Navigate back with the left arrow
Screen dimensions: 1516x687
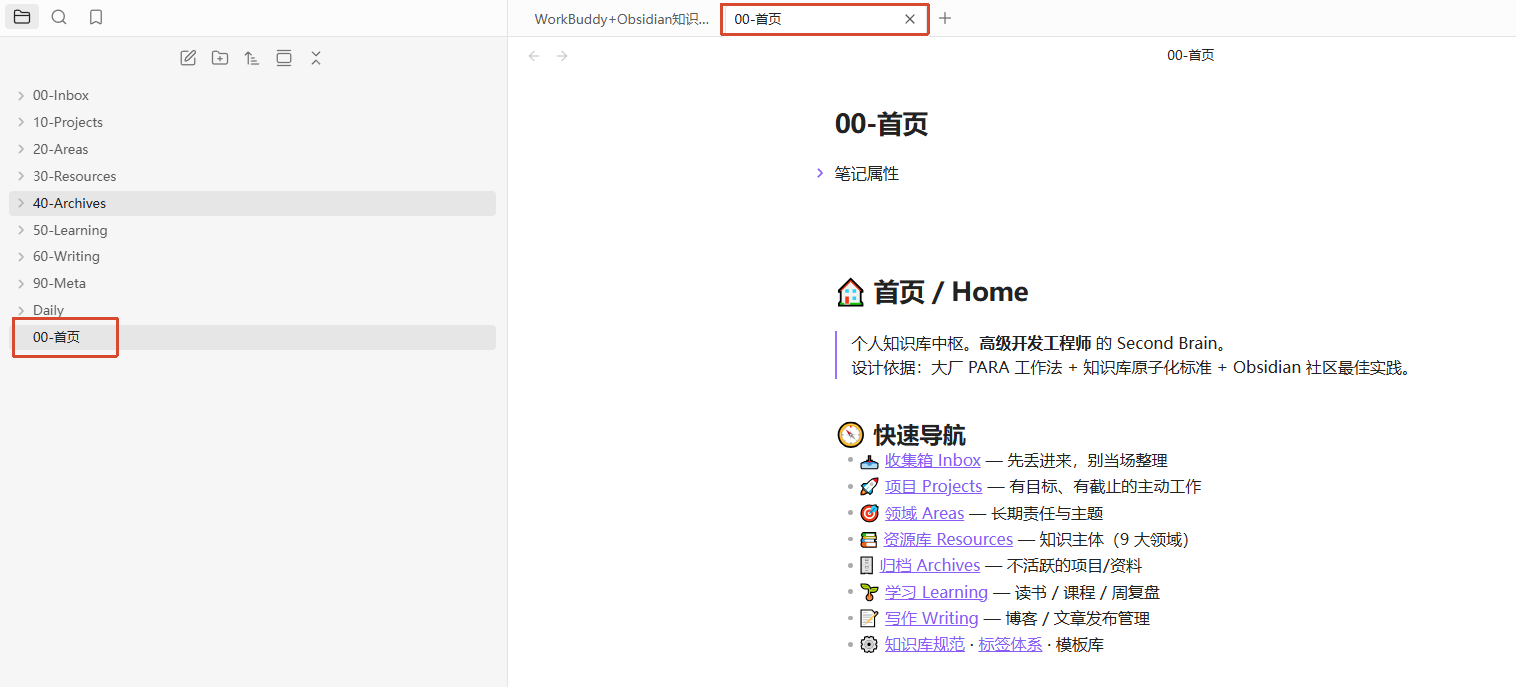click(534, 56)
